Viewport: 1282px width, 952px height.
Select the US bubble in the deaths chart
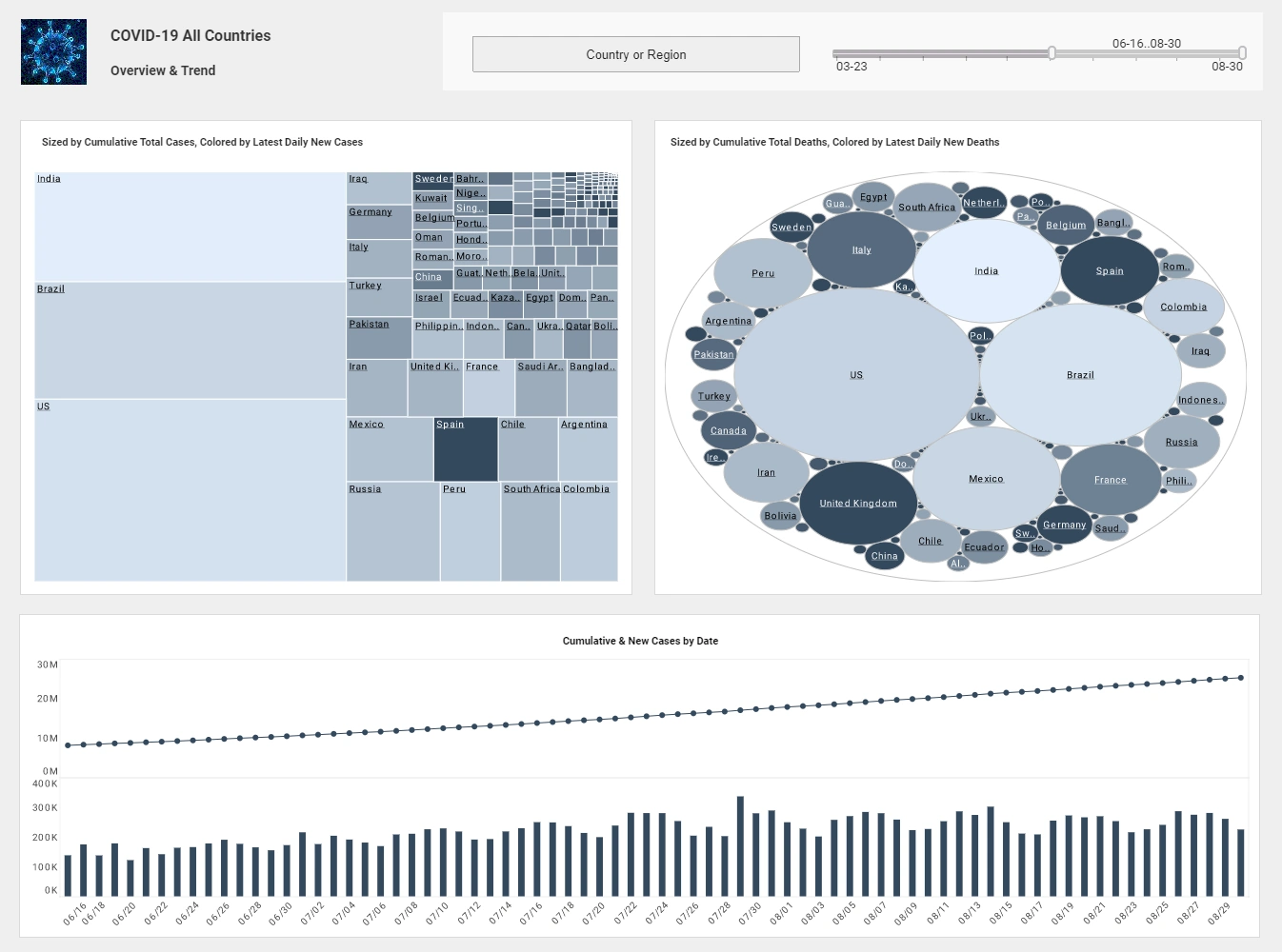coord(854,374)
